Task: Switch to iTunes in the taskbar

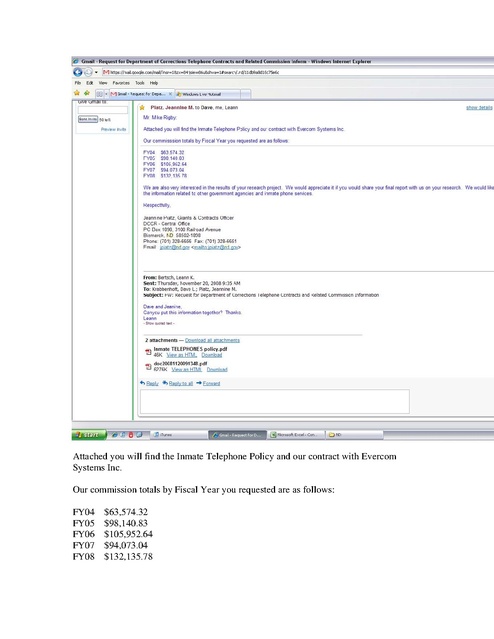Action: [x=179, y=435]
